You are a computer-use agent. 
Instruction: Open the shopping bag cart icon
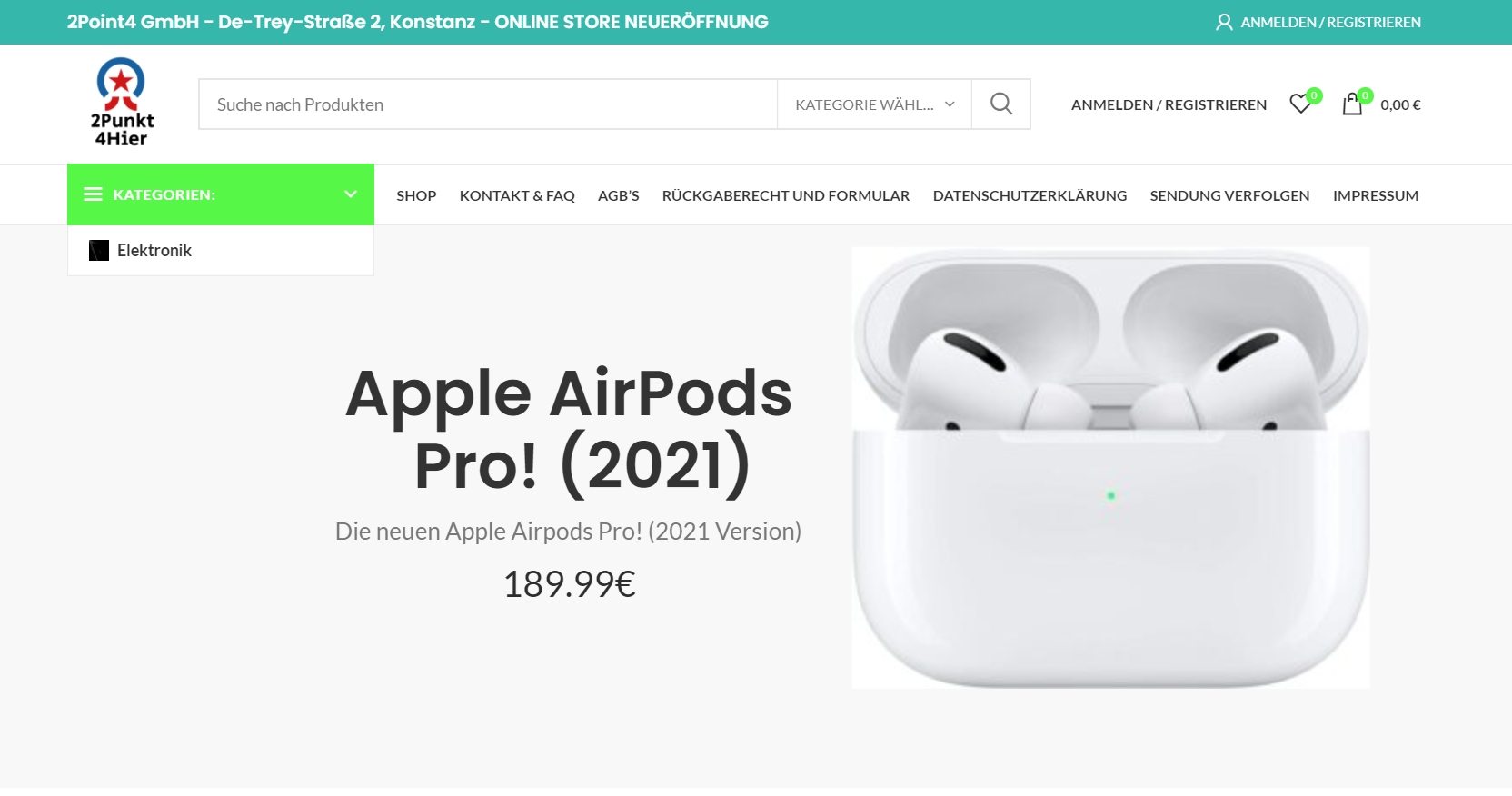(1352, 104)
